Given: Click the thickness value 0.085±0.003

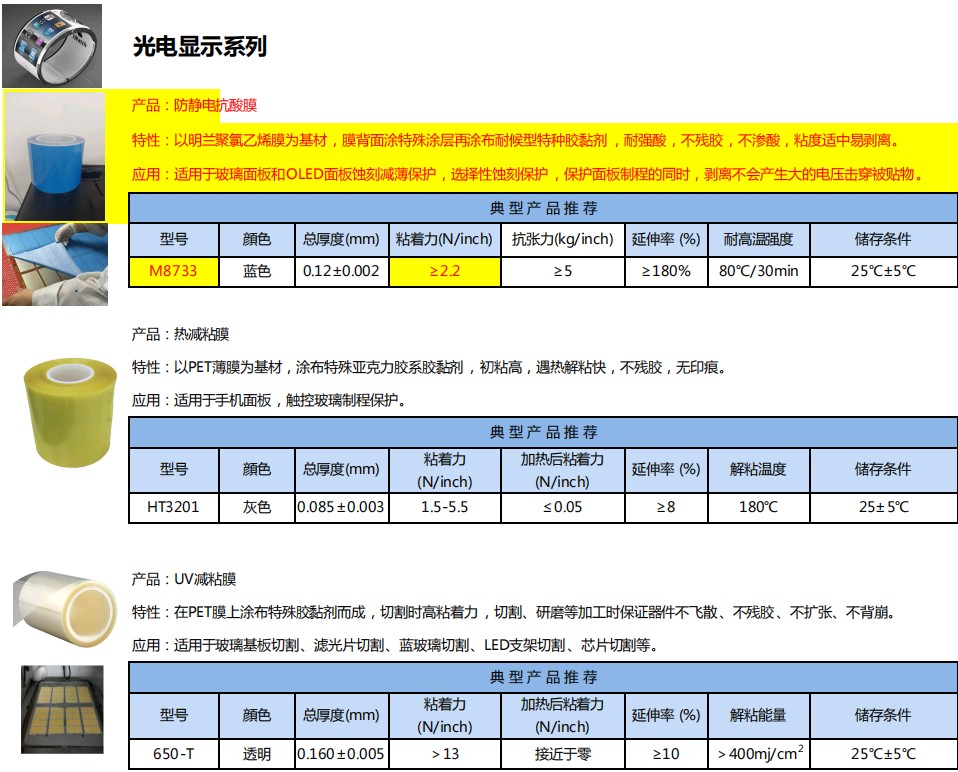Looking at the screenshot, I should (x=342, y=507).
